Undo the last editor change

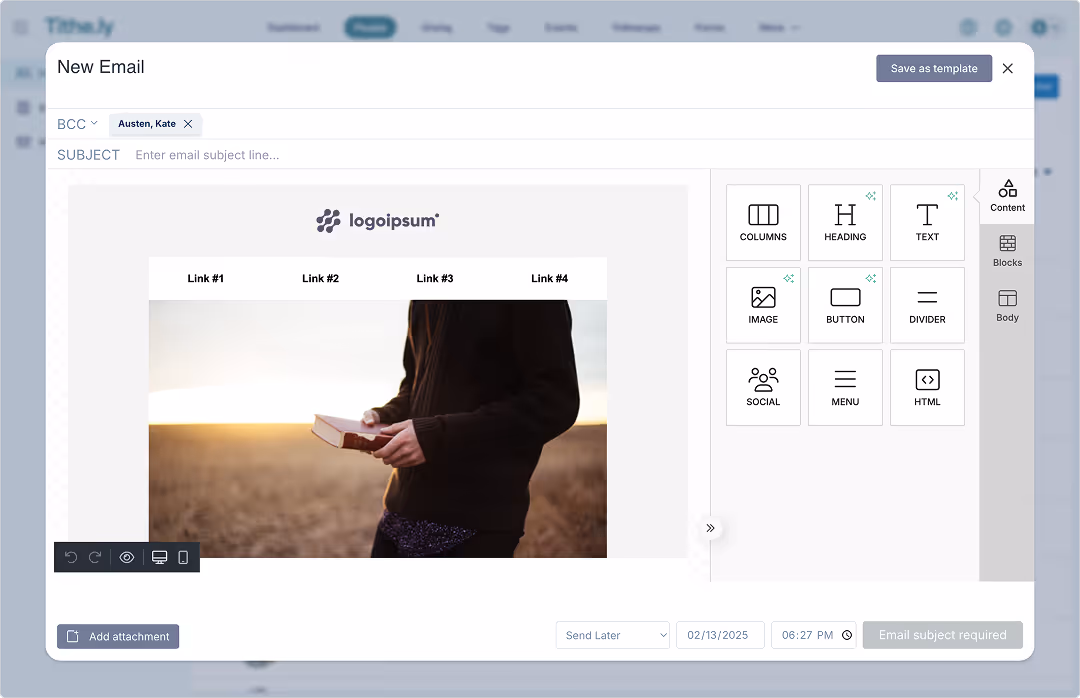point(70,557)
